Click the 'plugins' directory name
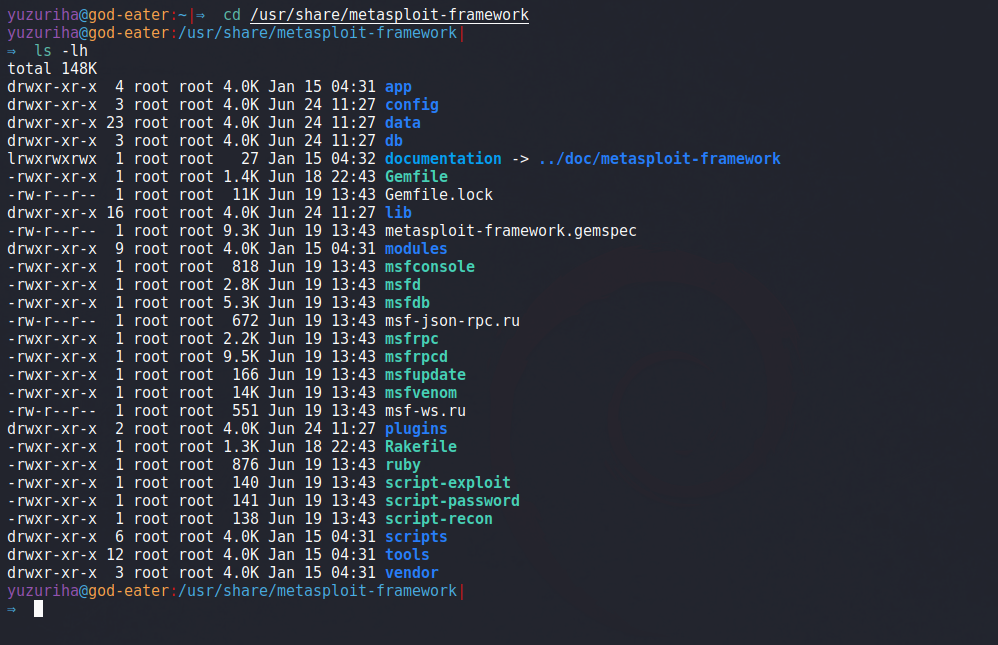The width and height of the screenshot is (998, 645). 416,429
